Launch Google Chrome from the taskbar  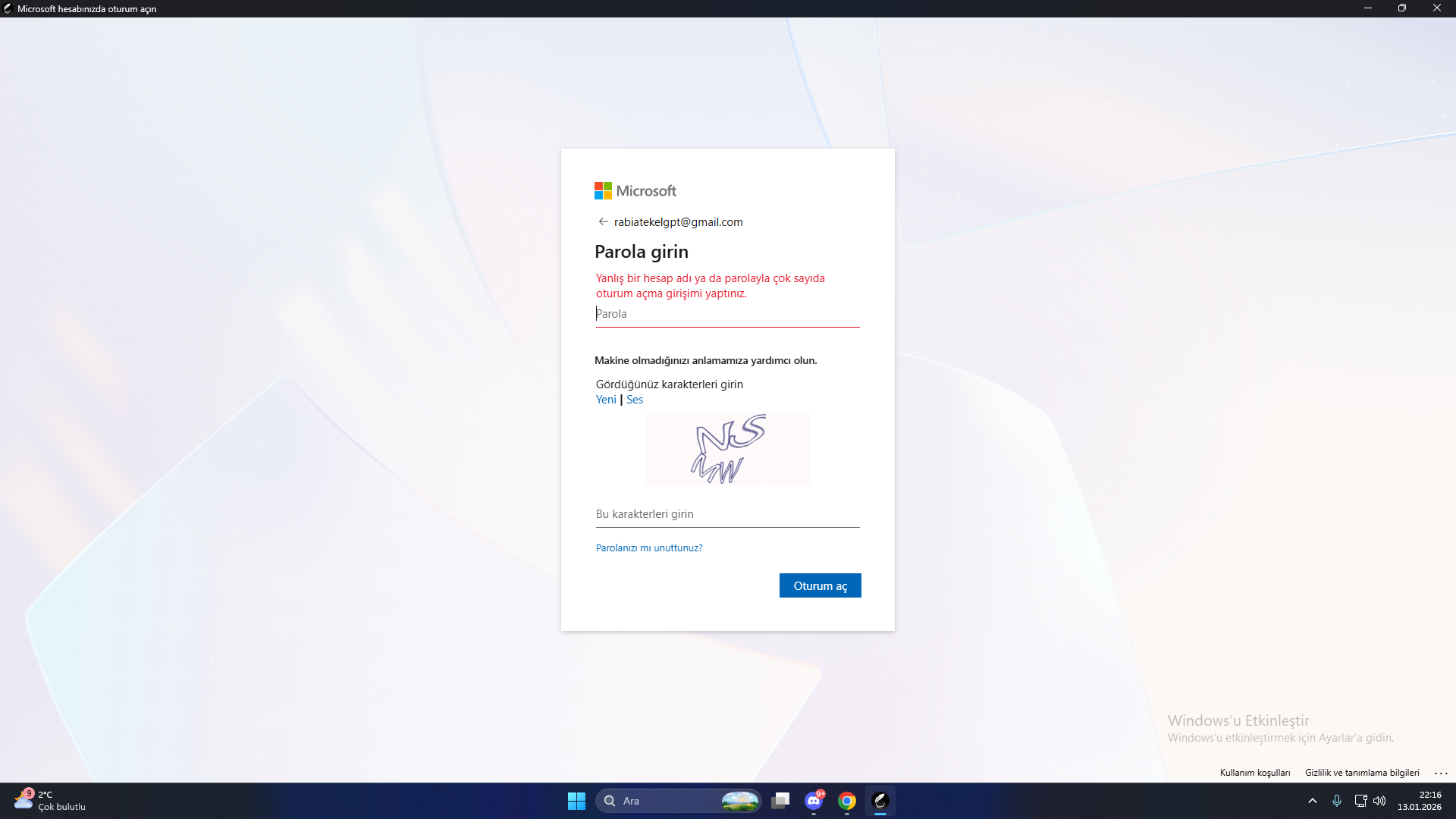(x=847, y=801)
